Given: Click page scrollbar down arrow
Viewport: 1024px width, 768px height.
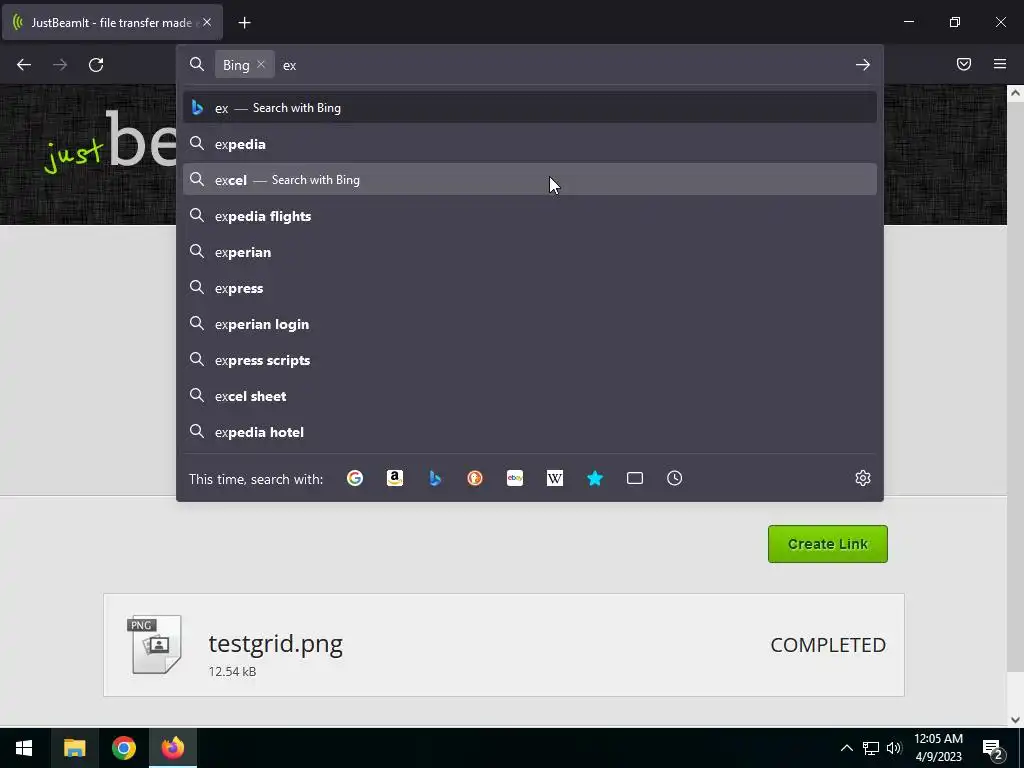Looking at the screenshot, I should coord(1015,720).
